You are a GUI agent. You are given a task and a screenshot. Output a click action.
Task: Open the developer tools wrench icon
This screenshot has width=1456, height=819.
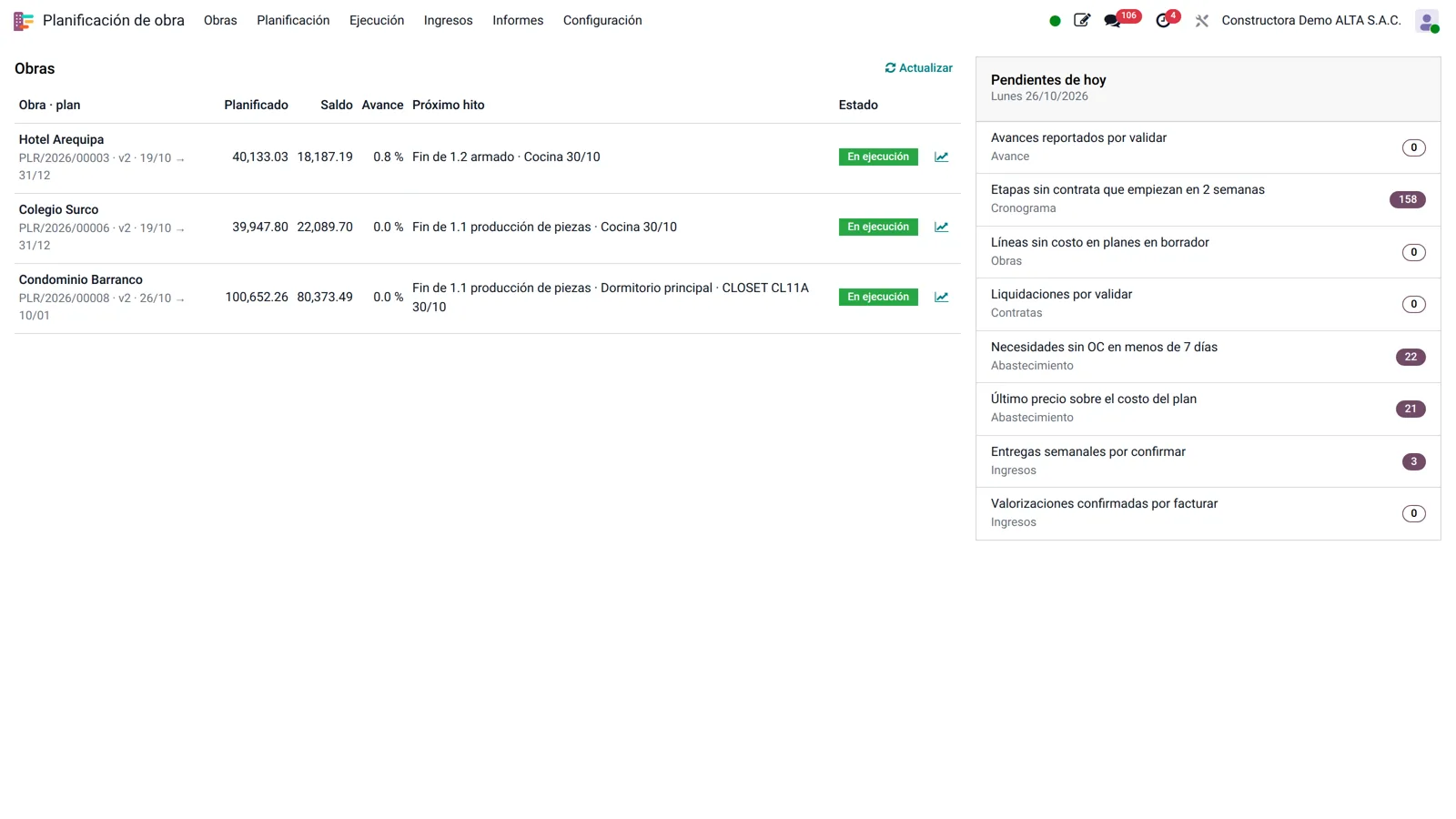1202,21
